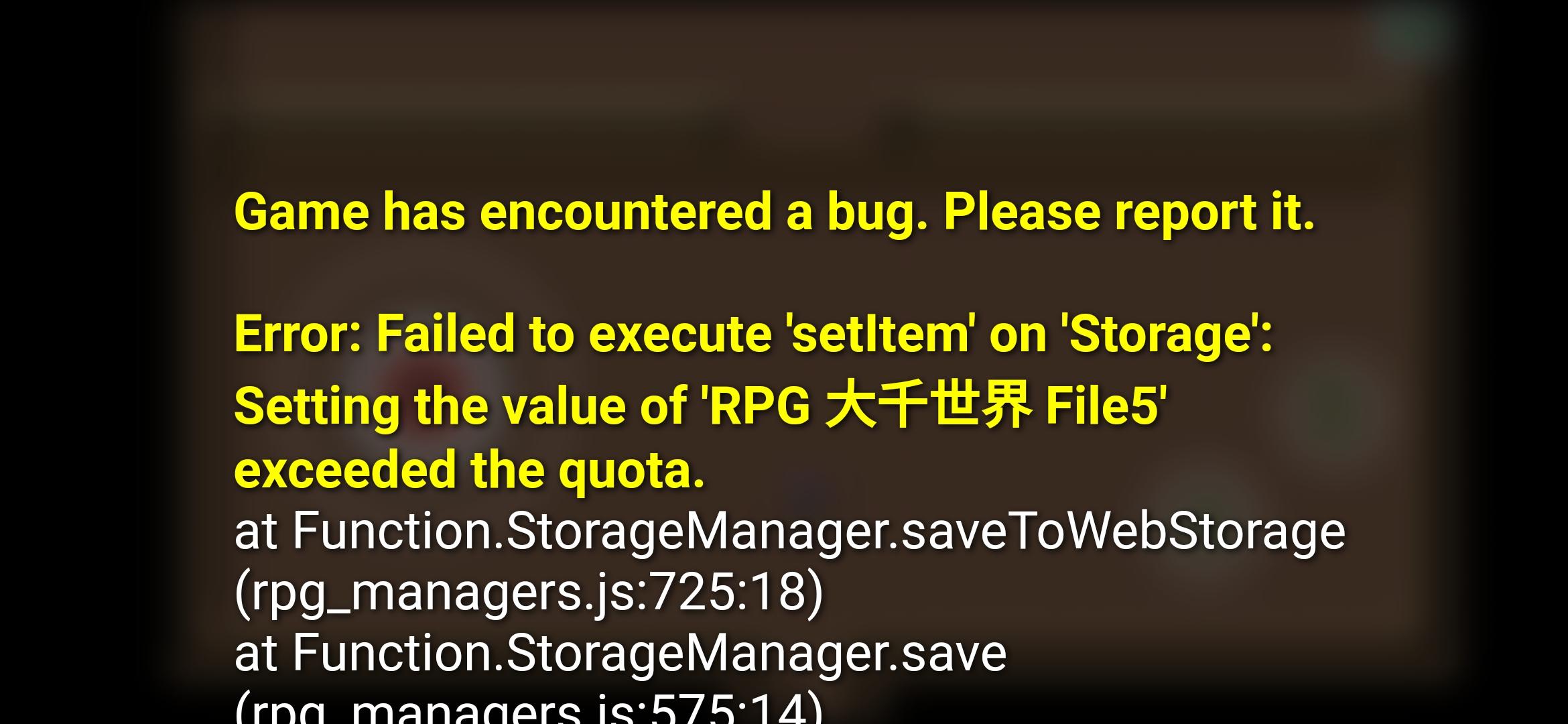1568x724 pixels.
Task: Click the "Game has encountered a bug" heading
Action: click(x=581, y=213)
